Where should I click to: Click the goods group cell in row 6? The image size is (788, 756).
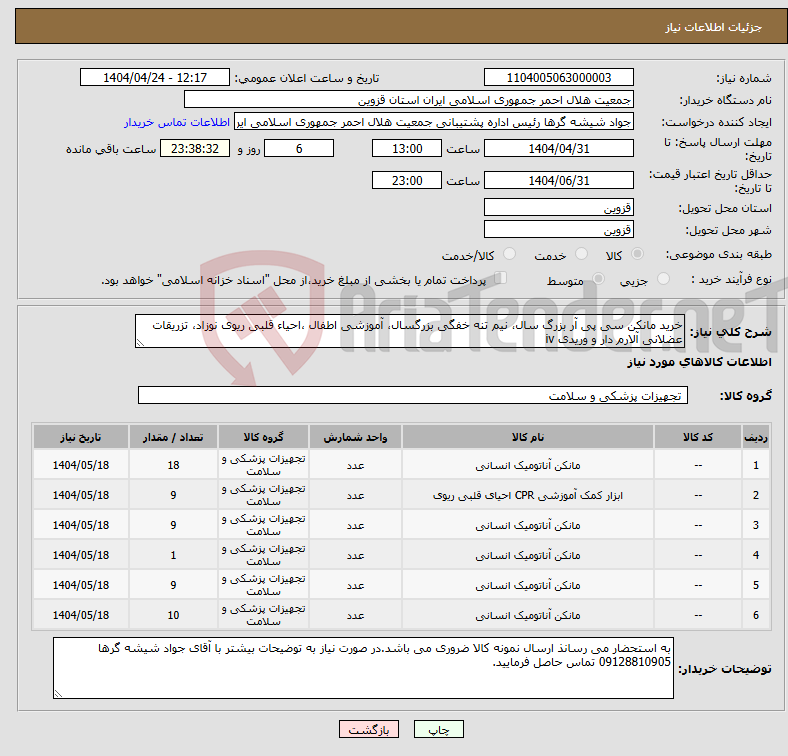(263, 615)
